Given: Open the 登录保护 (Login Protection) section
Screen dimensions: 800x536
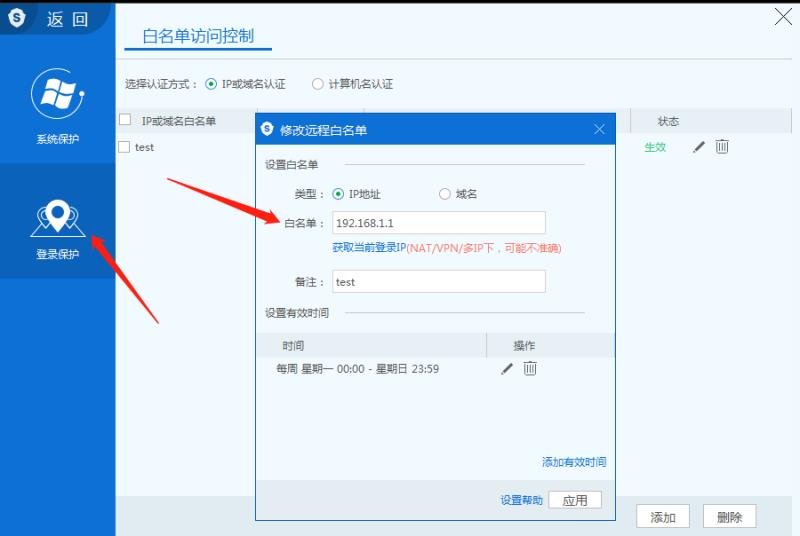Looking at the screenshot, I should (x=57, y=225).
